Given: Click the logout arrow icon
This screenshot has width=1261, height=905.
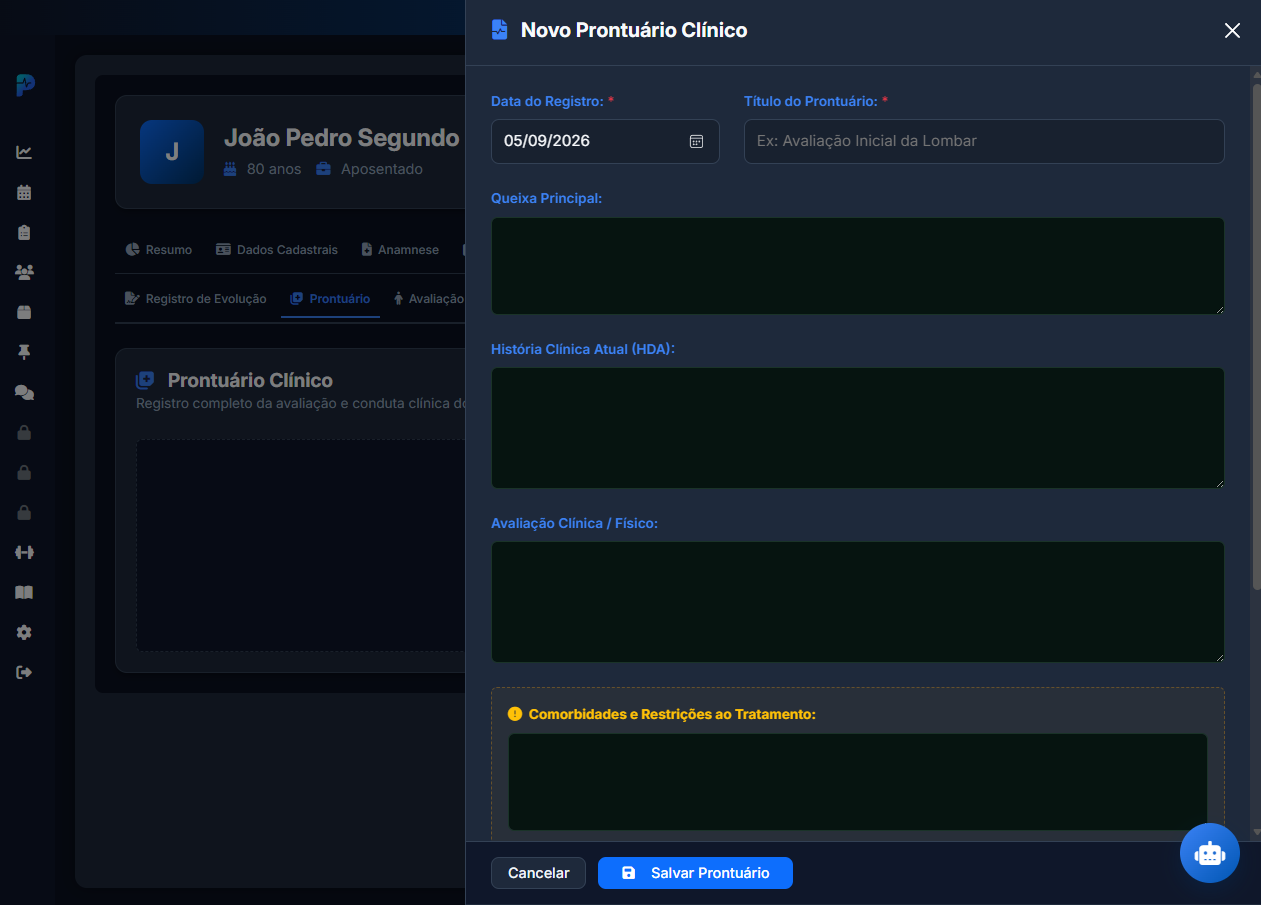Looking at the screenshot, I should (x=24, y=672).
